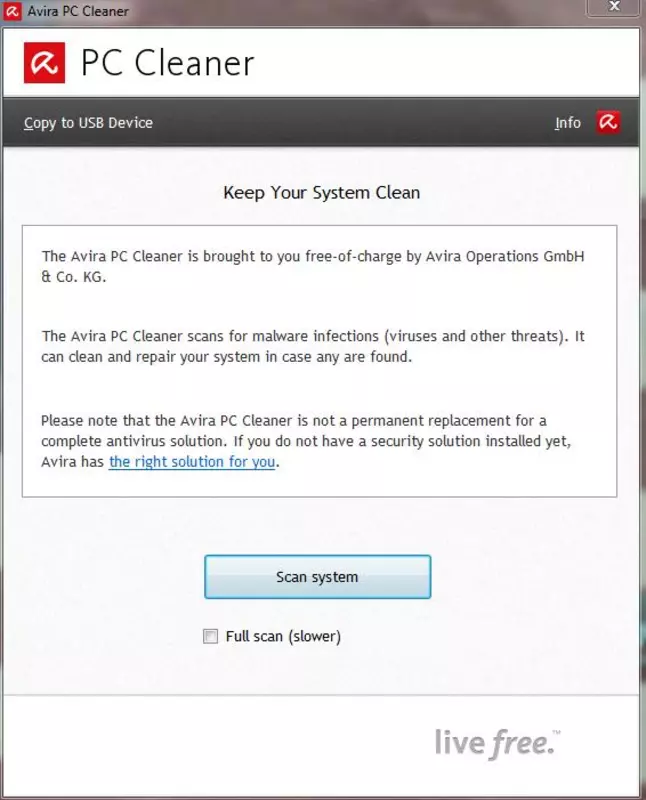Follow the link 'the right solution for you'
This screenshot has width=646, height=800.
click(x=192, y=462)
